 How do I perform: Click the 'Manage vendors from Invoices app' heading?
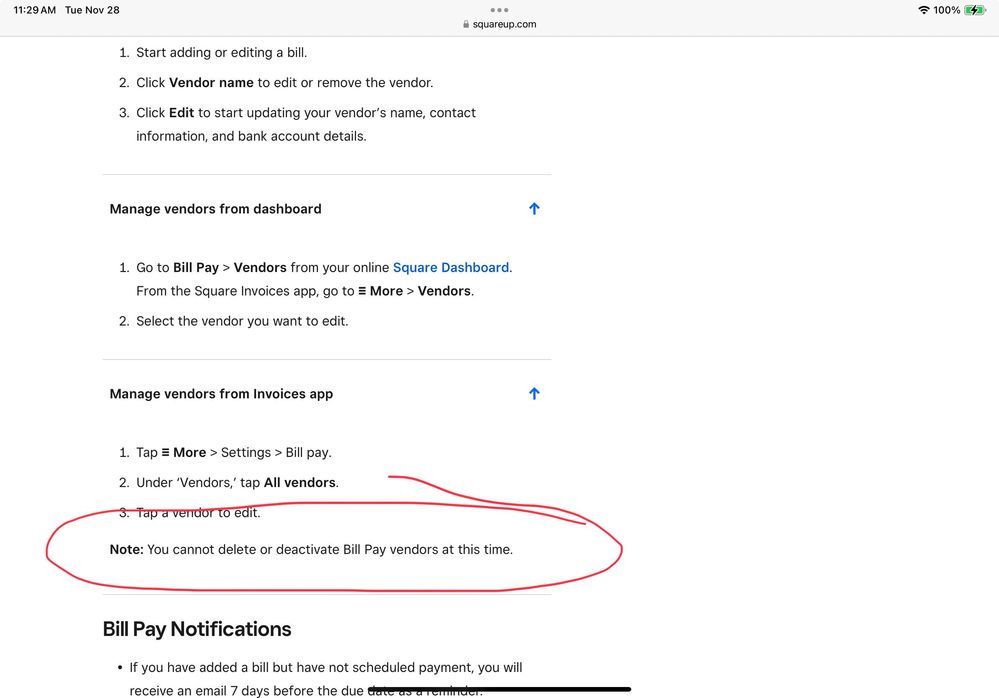tap(221, 394)
